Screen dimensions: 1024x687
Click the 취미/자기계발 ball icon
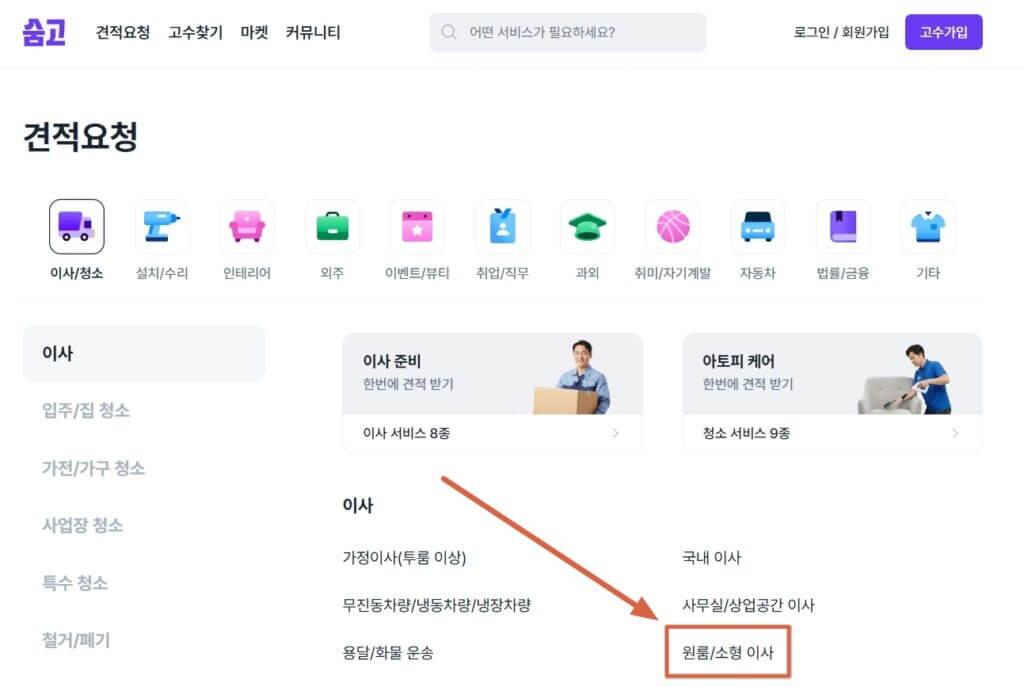point(672,226)
